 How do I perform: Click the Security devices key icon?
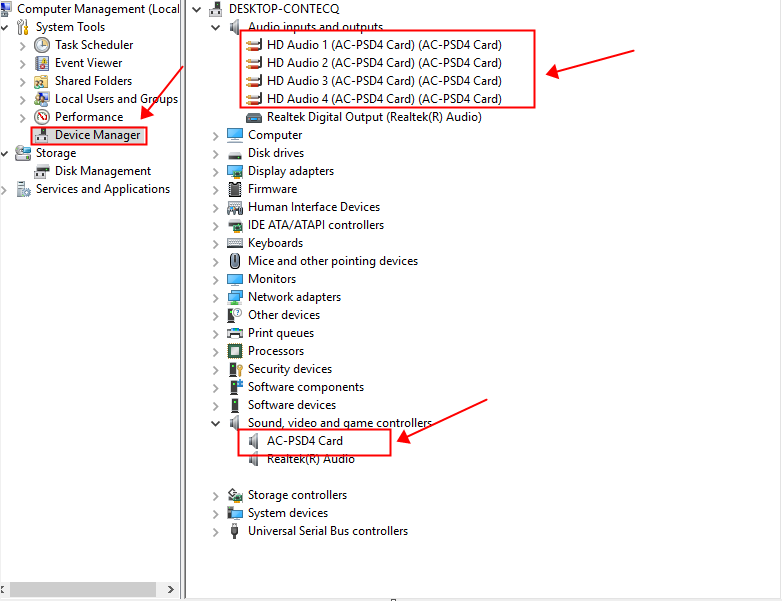pyautogui.click(x=235, y=369)
